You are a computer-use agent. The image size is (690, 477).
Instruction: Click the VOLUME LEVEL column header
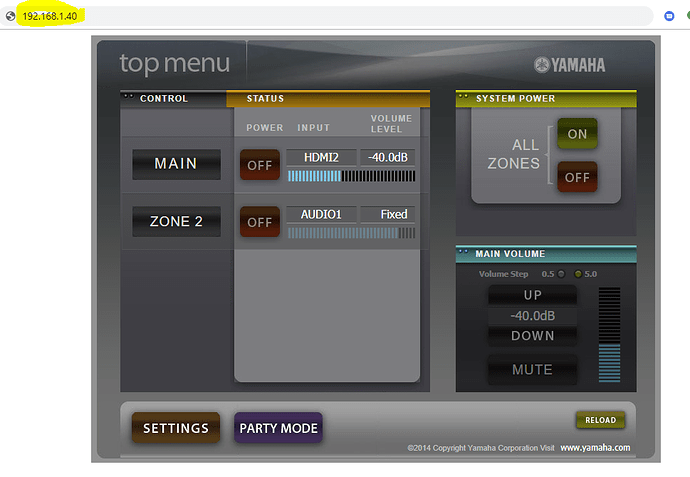(391, 124)
